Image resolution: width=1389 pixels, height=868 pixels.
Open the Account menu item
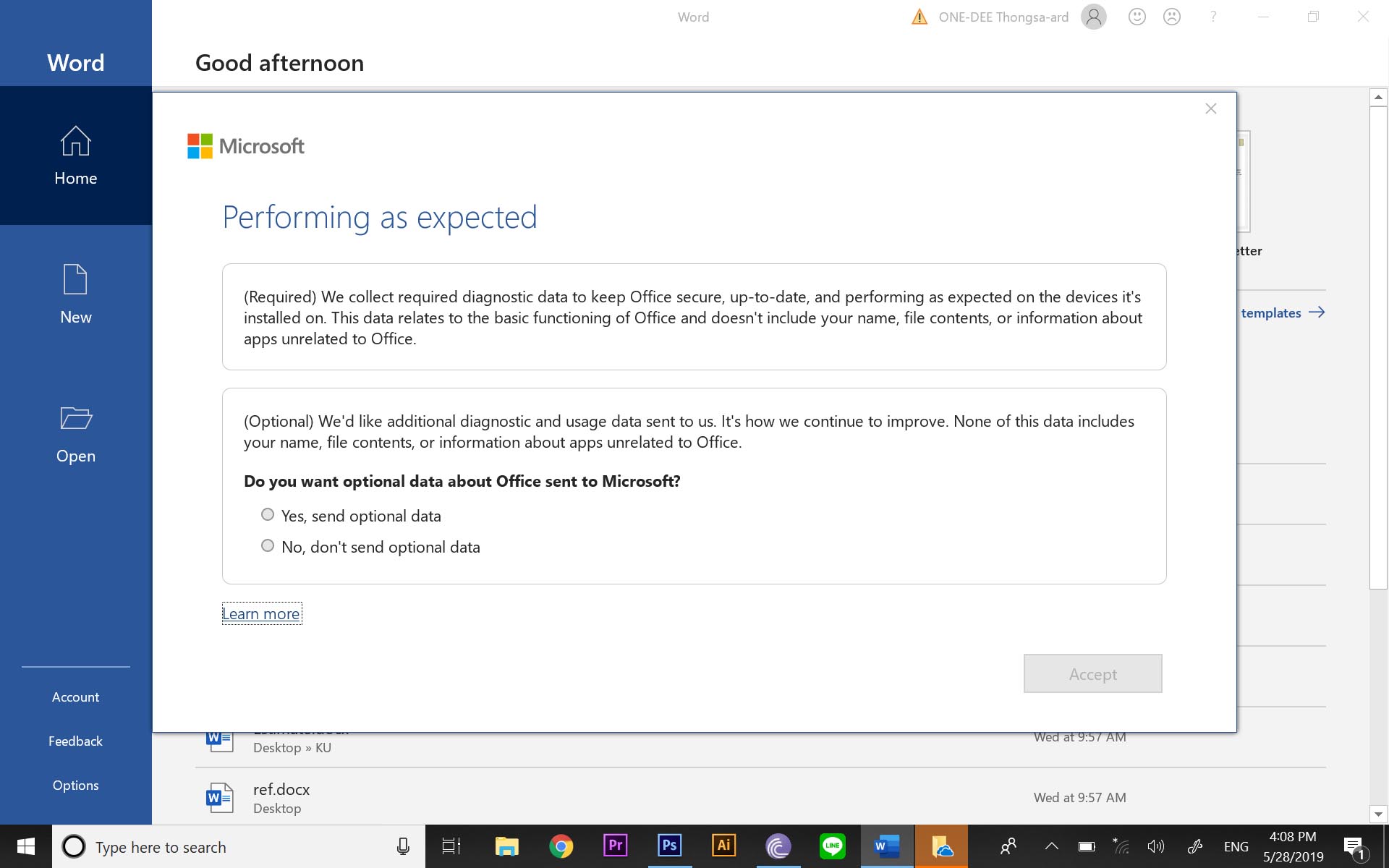click(x=75, y=697)
